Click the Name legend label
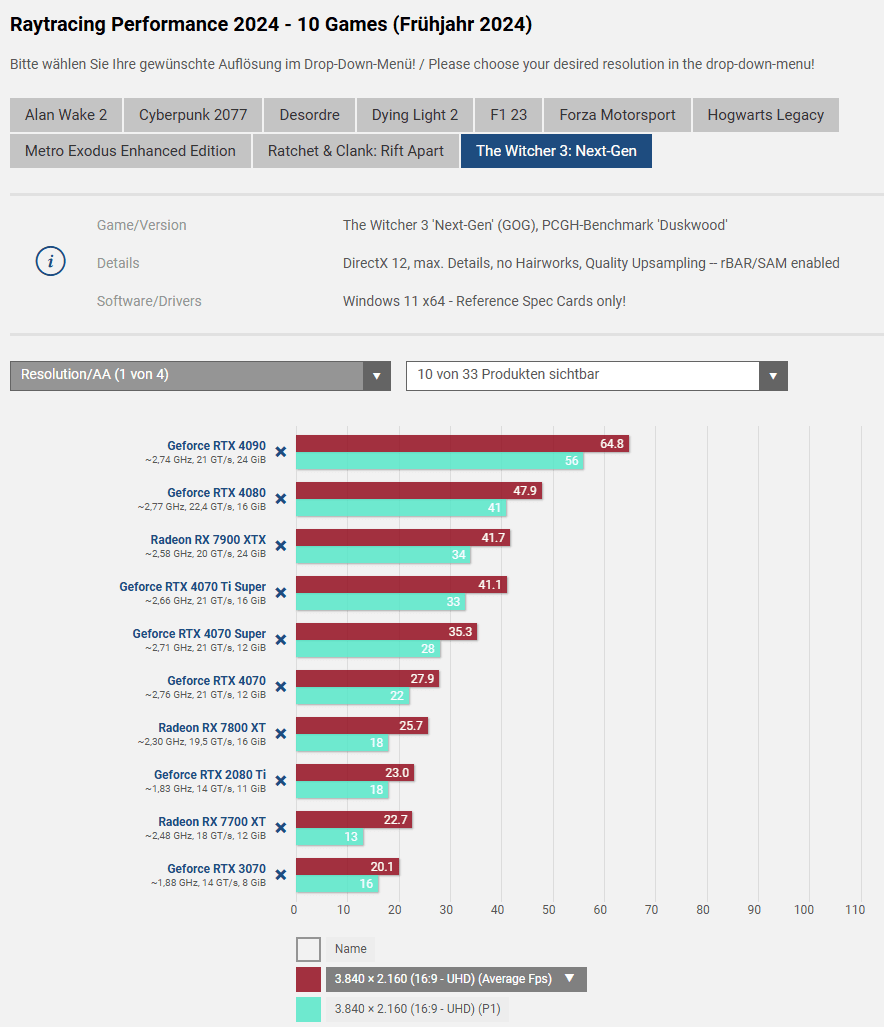 click(350, 948)
